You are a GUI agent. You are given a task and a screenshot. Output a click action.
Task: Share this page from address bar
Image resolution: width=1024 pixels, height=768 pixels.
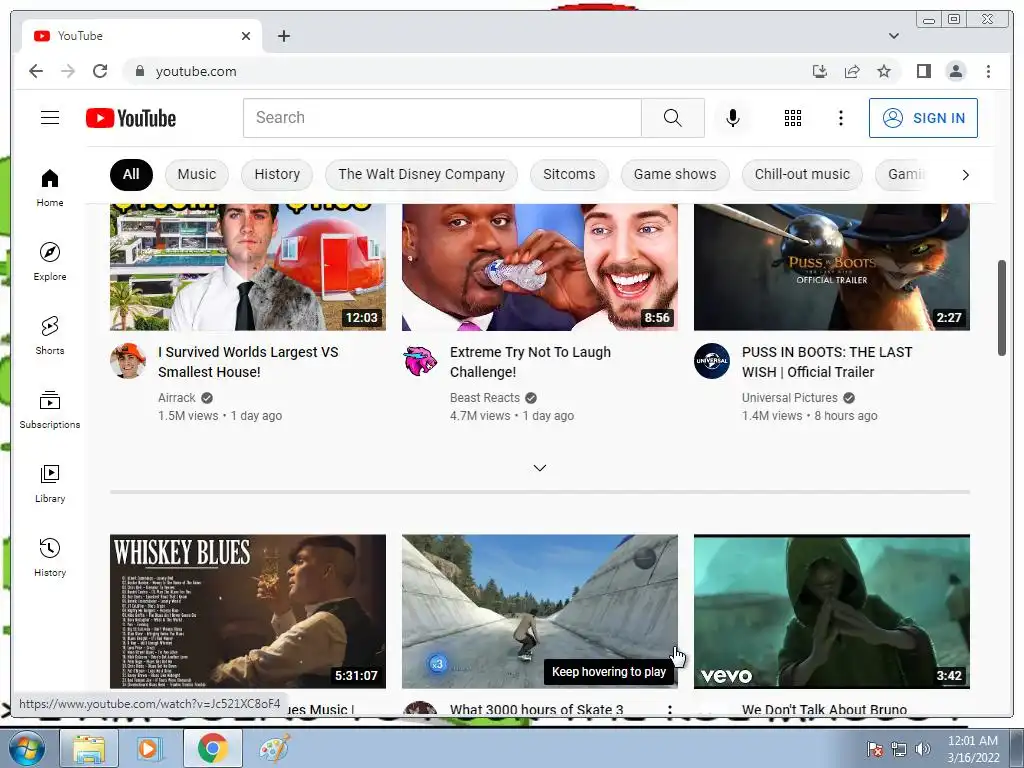click(x=852, y=71)
